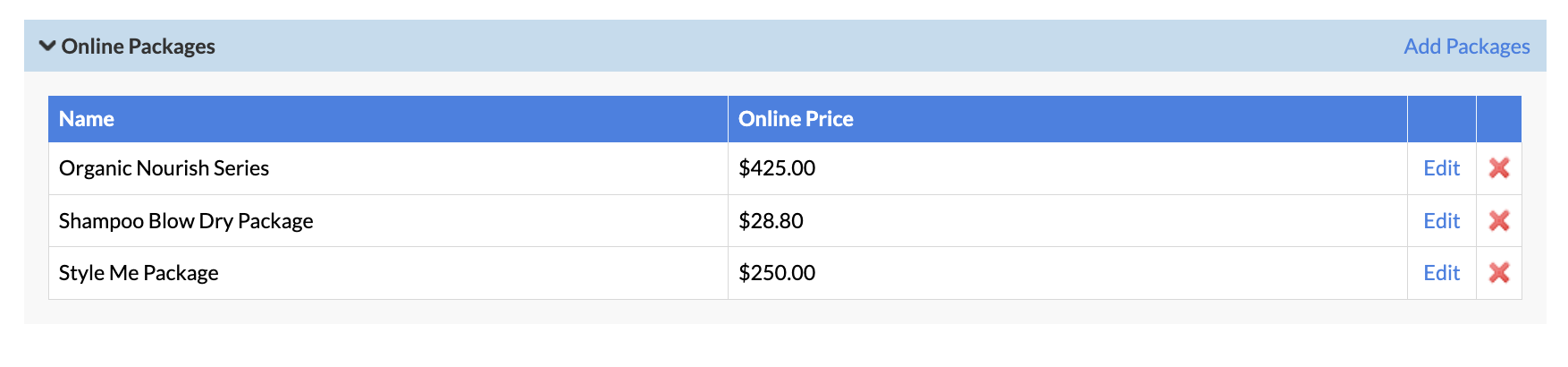1568x367 pixels.
Task: Collapse the Online Packages section chevron
Action: [47, 46]
